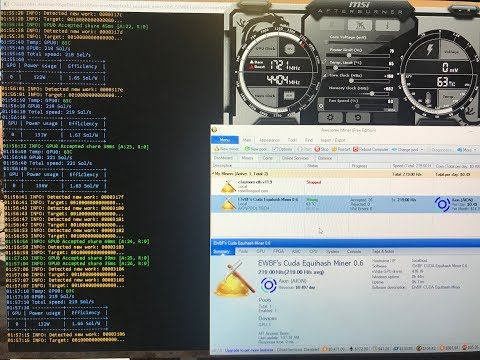Click the Aion coin icon in the EWBF row
480x360 pixels.
pyautogui.click(x=442, y=204)
